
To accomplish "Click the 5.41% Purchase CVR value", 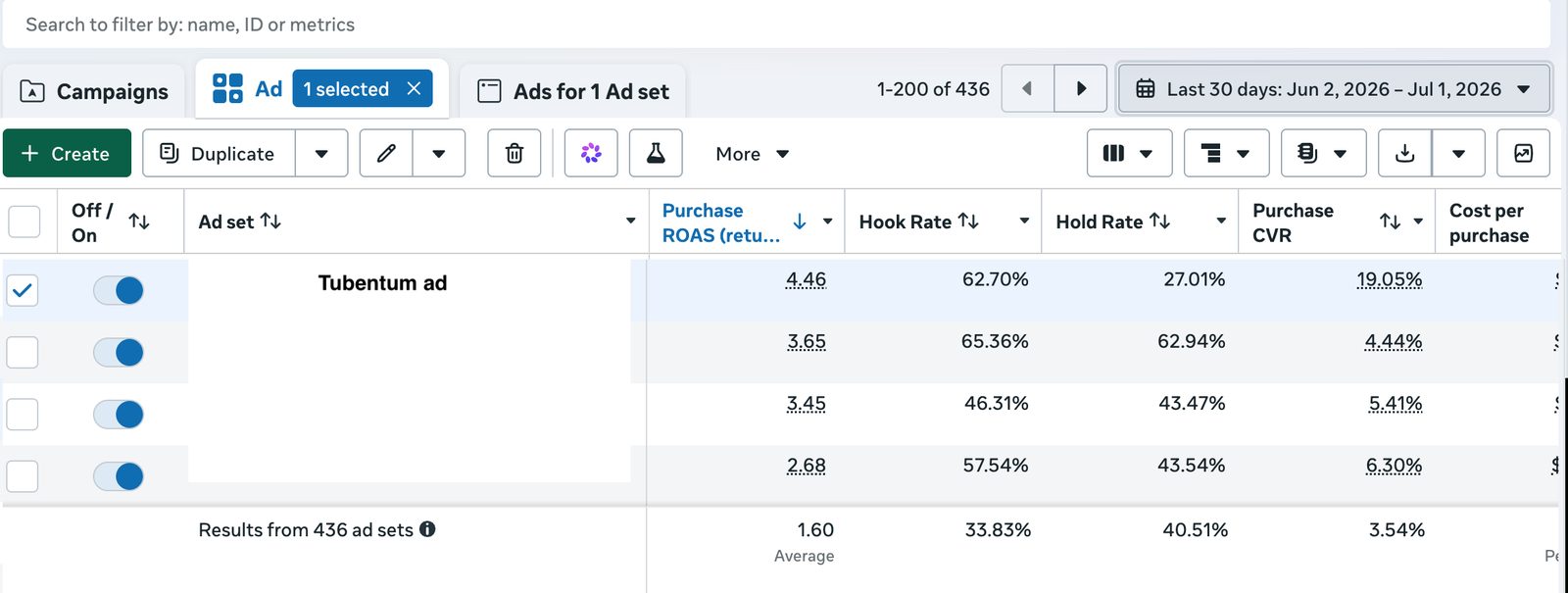I will 1396,403.
